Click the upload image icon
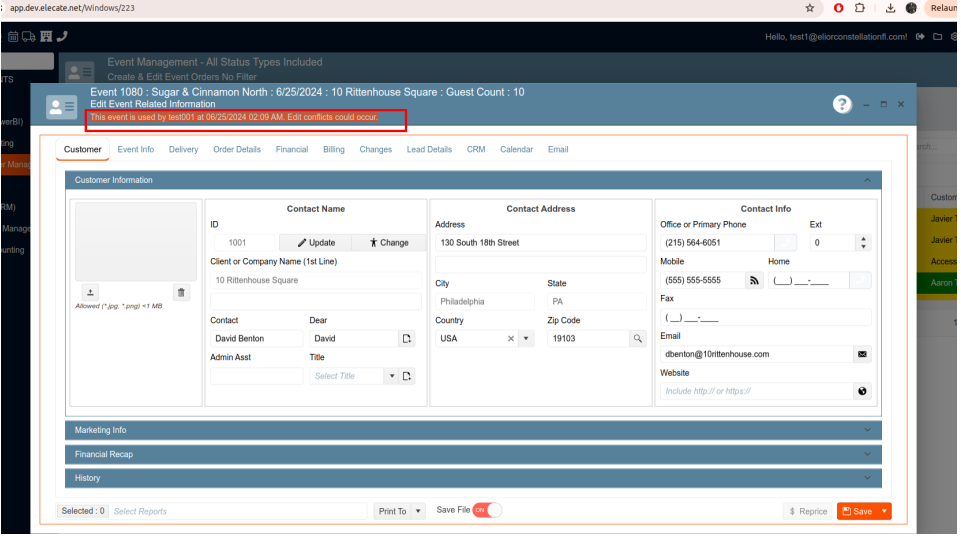The height and width of the screenshot is (537, 961). click(90, 292)
